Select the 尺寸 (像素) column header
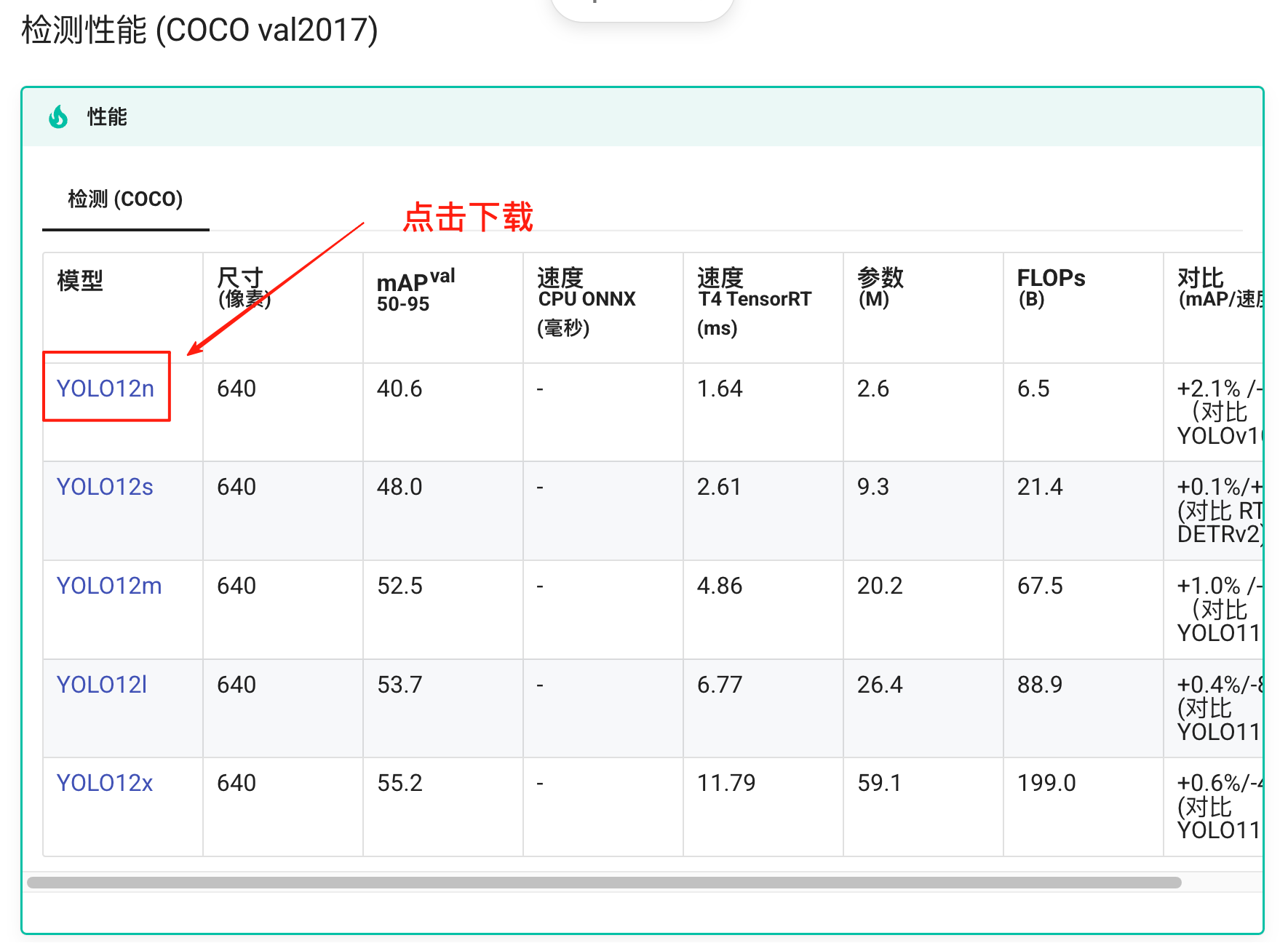1288x943 pixels. (x=243, y=288)
